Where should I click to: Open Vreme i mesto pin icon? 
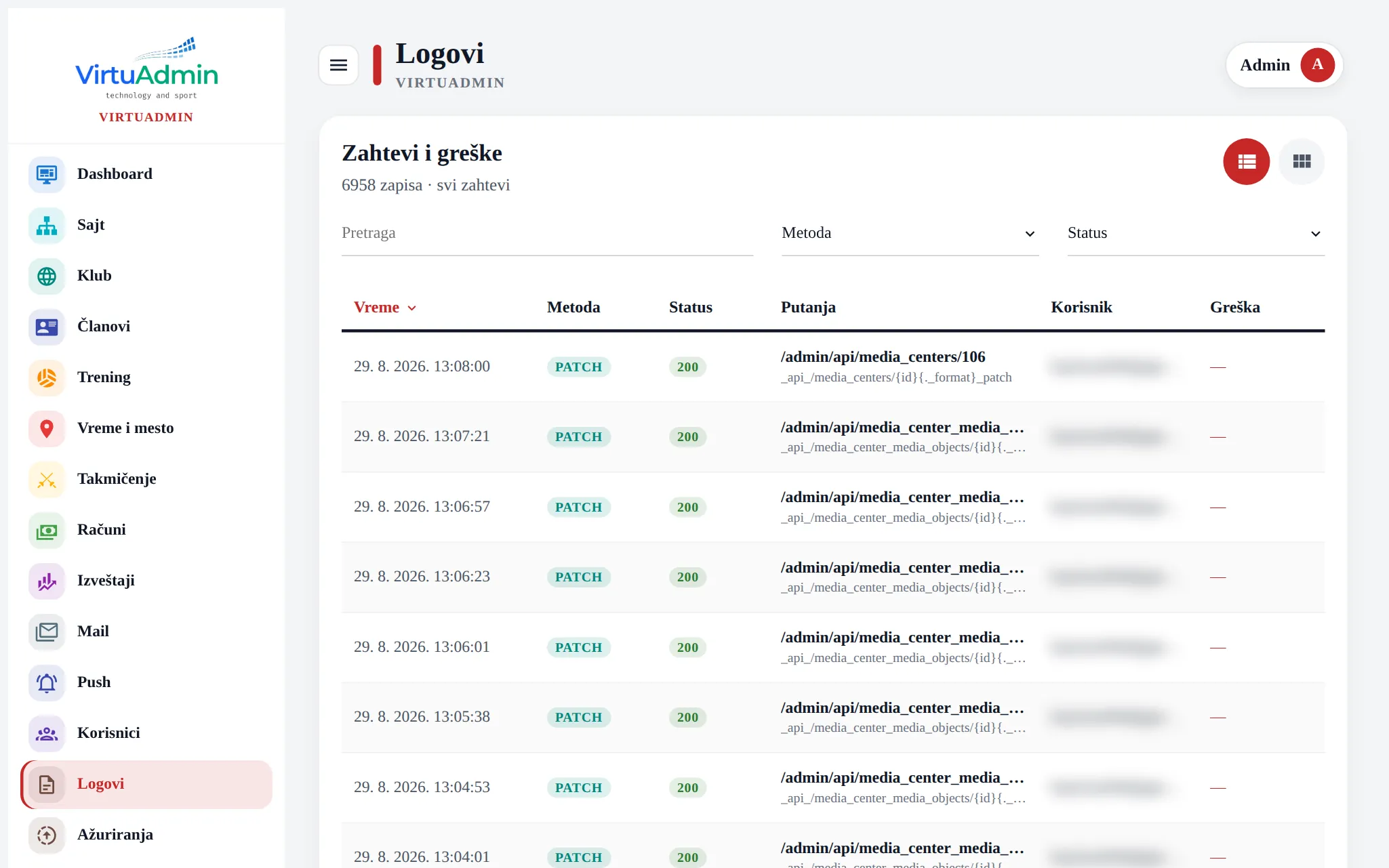point(47,428)
